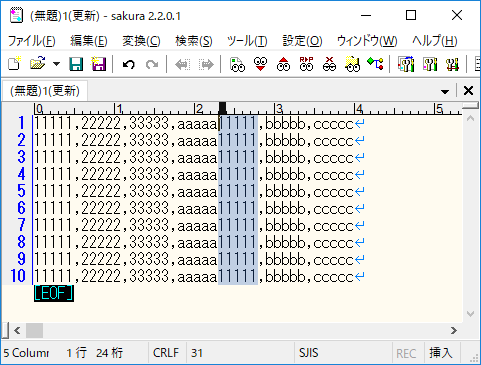The height and width of the screenshot is (365, 481).
Task: Undo the last edit
Action: click(x=129, y=64)
